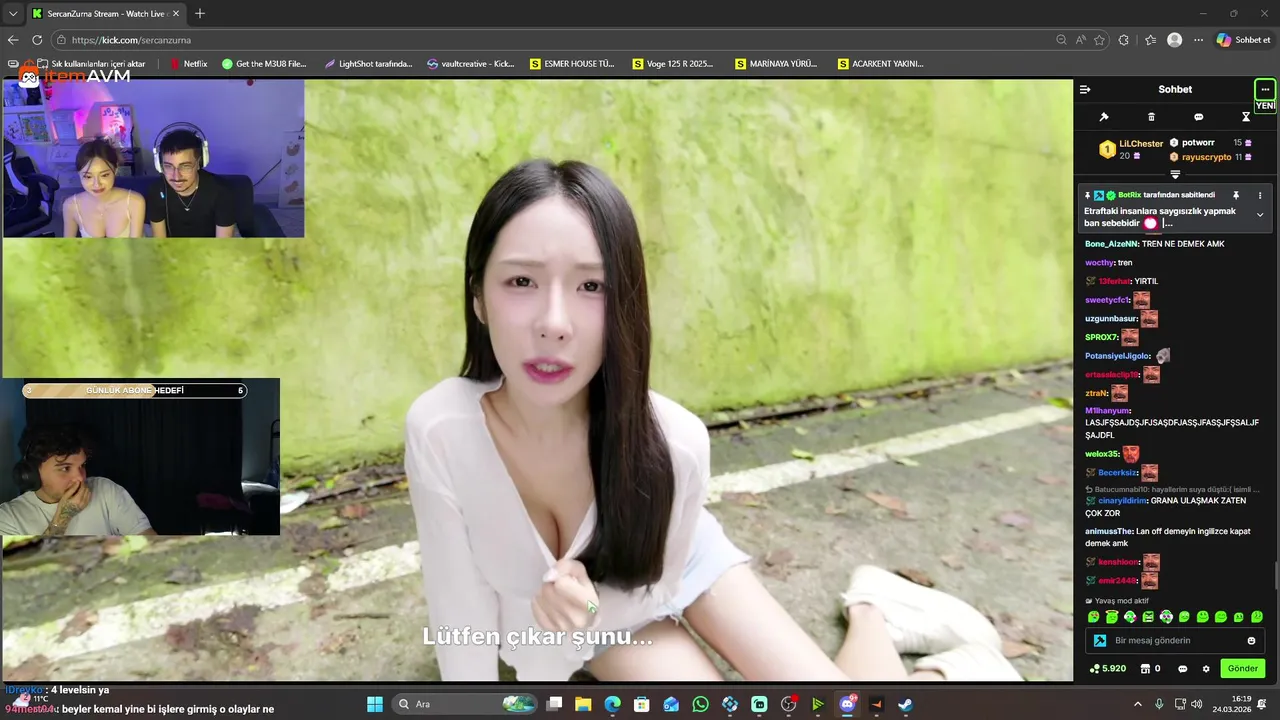Viewport: 1280px width, 720px height.
Task: Open the MARİNAYA YÜRÜ bookmark
Action: (777, 64)
